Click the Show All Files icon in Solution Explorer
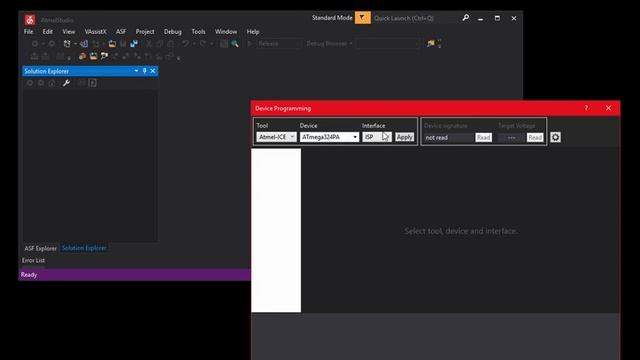This screenshot has height=360, width=640. 93,83
